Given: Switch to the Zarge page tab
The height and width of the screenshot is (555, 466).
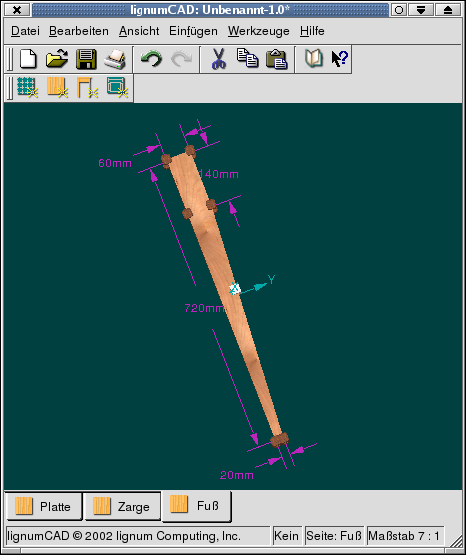Looking at the screenshot, I should click(122, 507).
